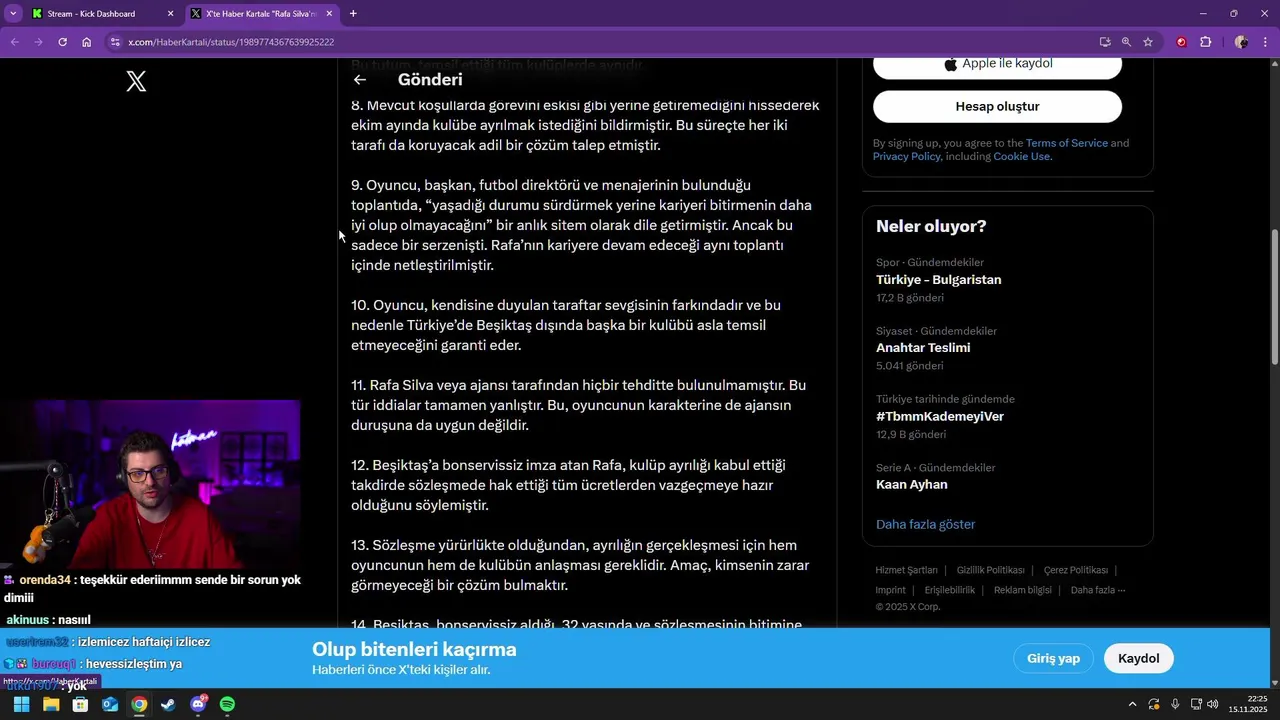Go back using the Gönderi back arrow

click(x=360, y=80)
